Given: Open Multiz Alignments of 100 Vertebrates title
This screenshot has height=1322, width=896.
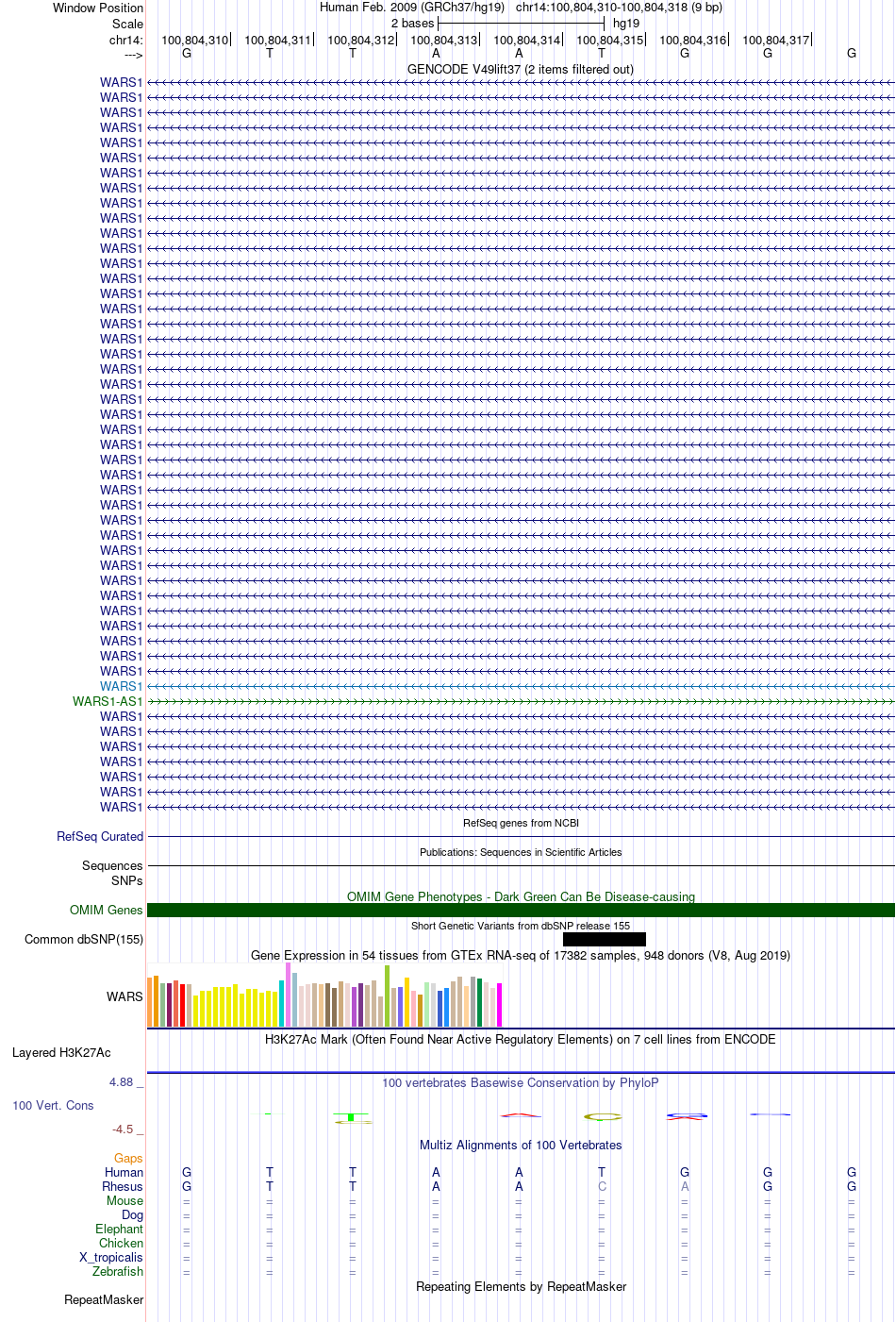Looking at the screenshot, I should click(521, 1145).
